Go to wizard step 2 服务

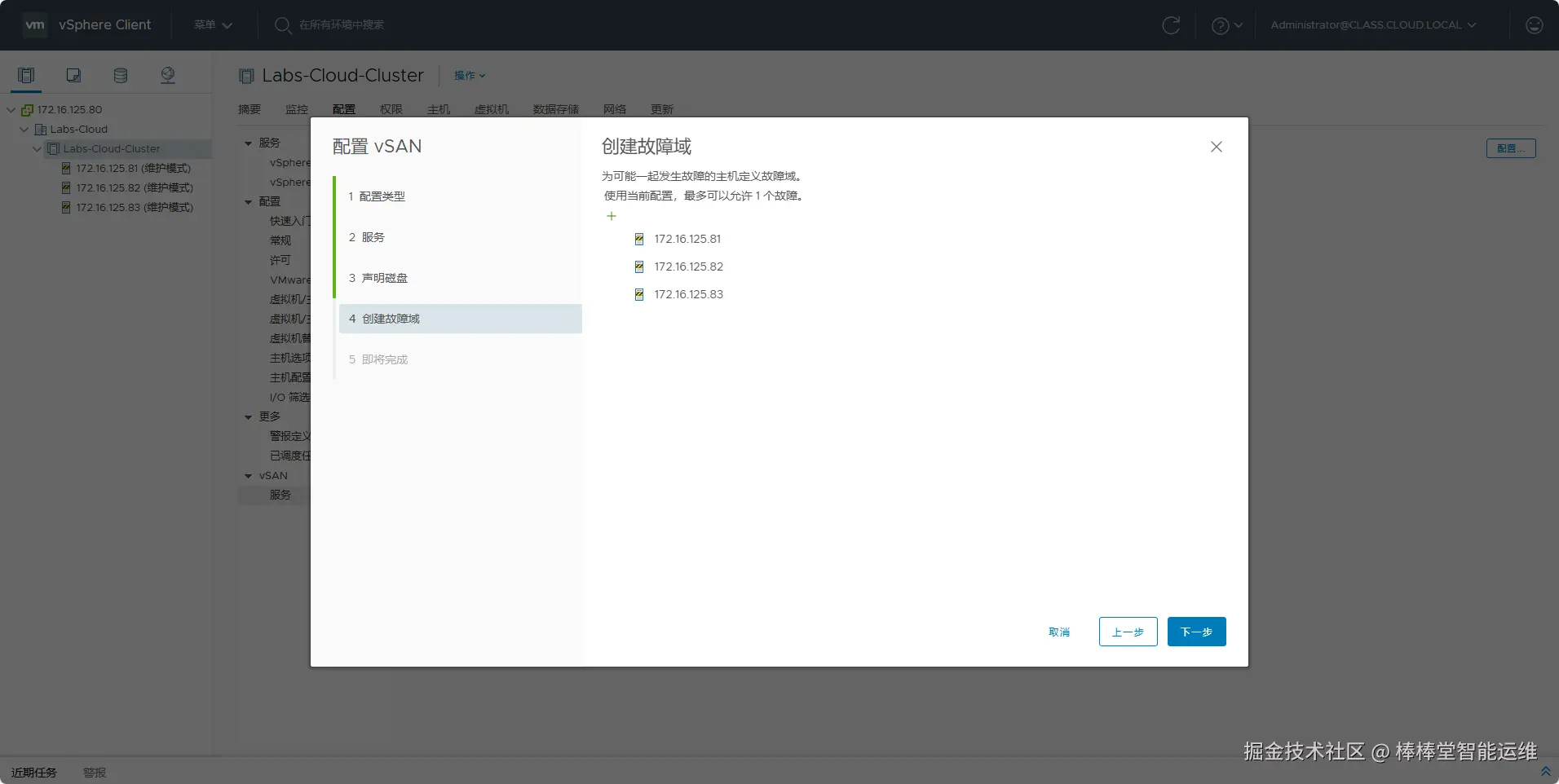pyautogui.click(x=460, y=237)
